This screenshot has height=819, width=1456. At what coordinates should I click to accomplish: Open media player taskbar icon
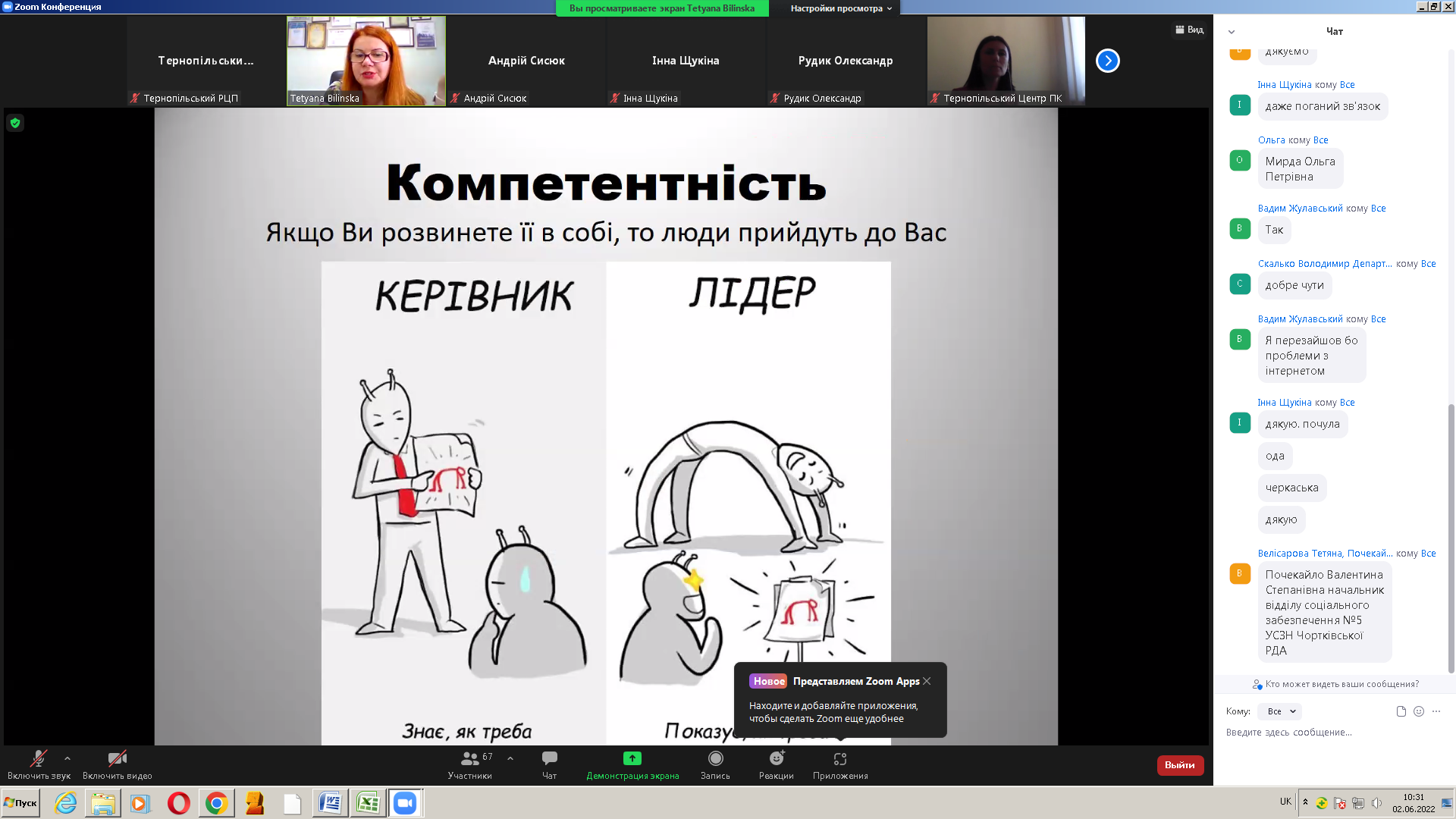point(140,803)
